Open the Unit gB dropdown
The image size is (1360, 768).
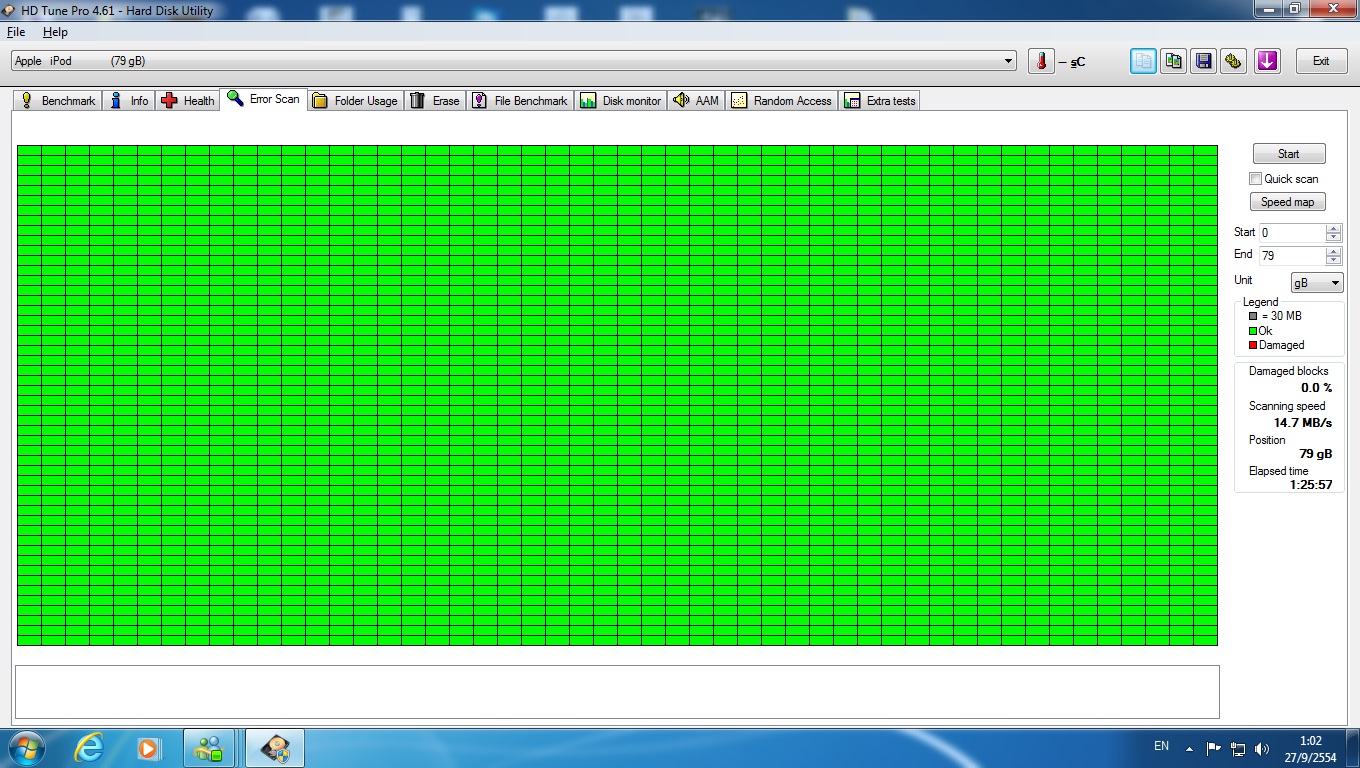pyautogui.click(x=1317, y=283)
